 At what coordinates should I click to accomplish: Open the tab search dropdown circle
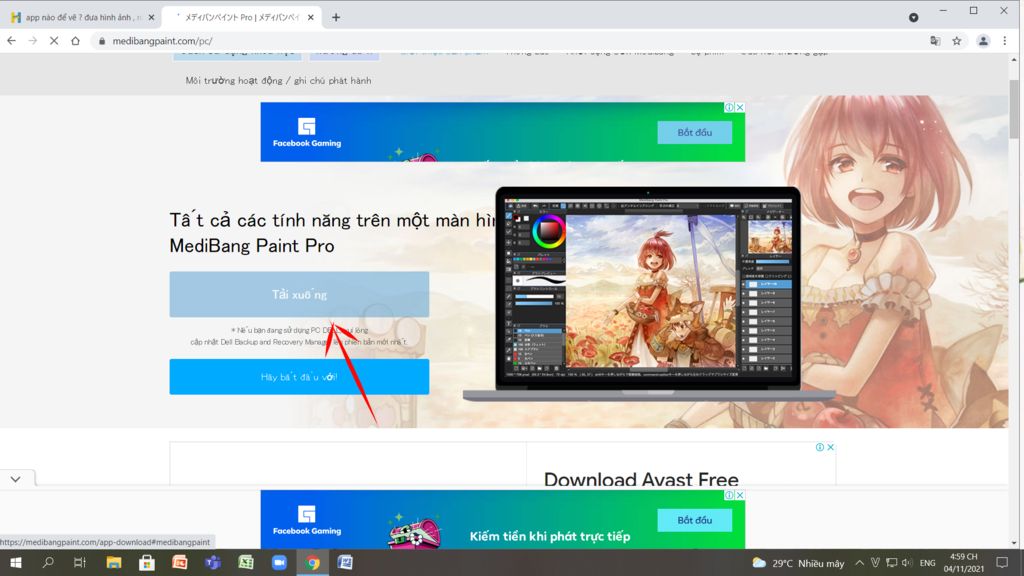[914, 18]
